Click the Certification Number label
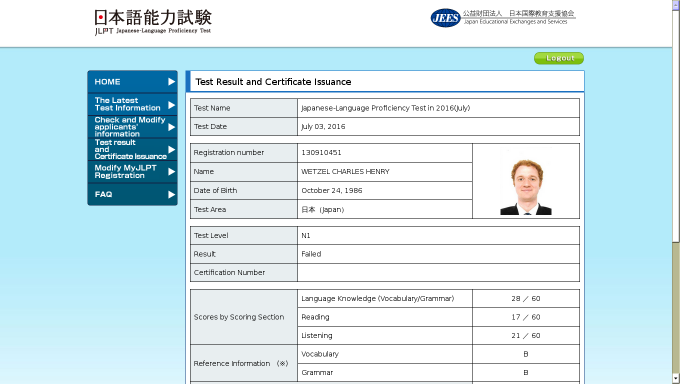 point(229,272)
